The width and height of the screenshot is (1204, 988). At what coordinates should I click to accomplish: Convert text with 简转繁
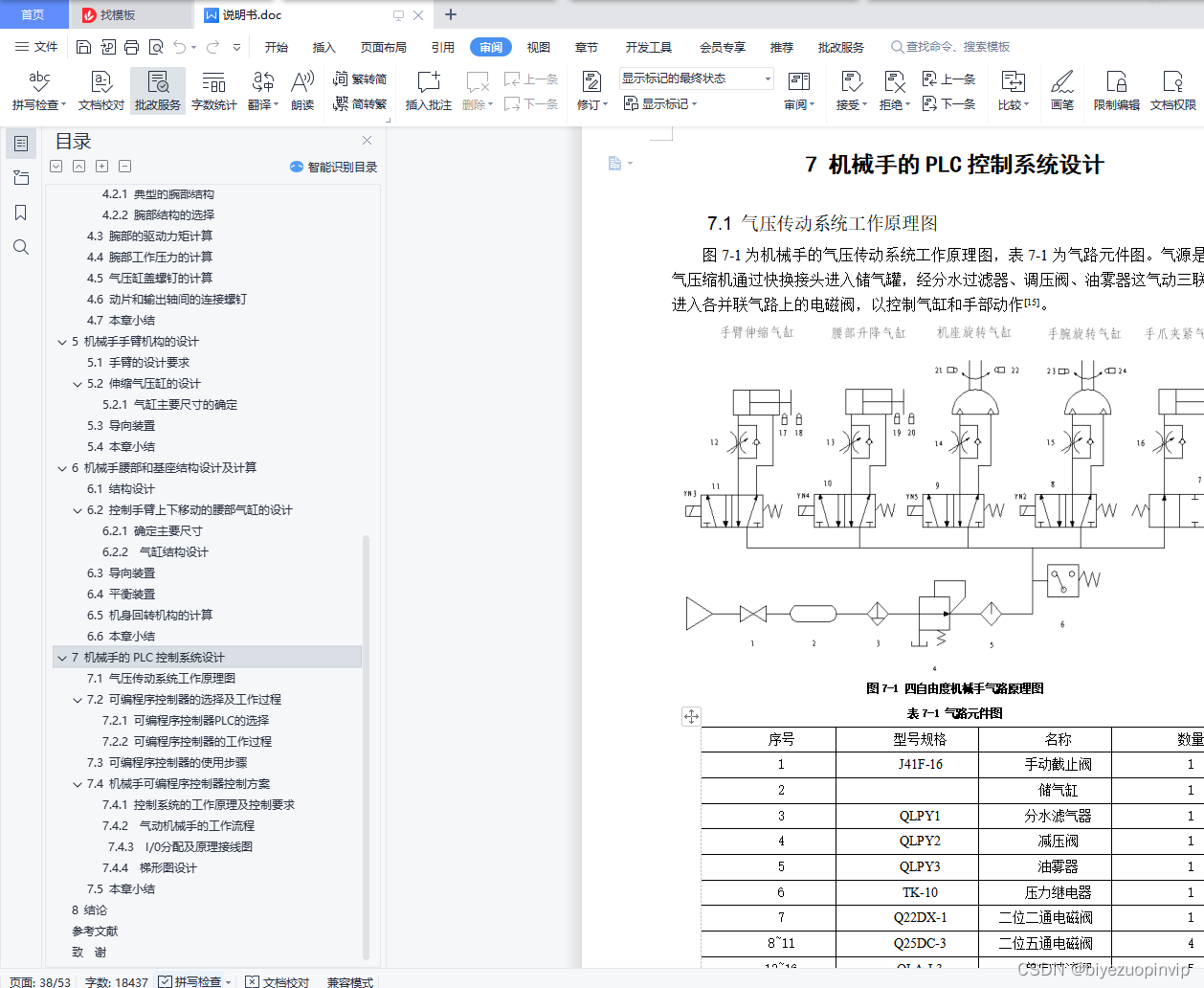[360, 103]
